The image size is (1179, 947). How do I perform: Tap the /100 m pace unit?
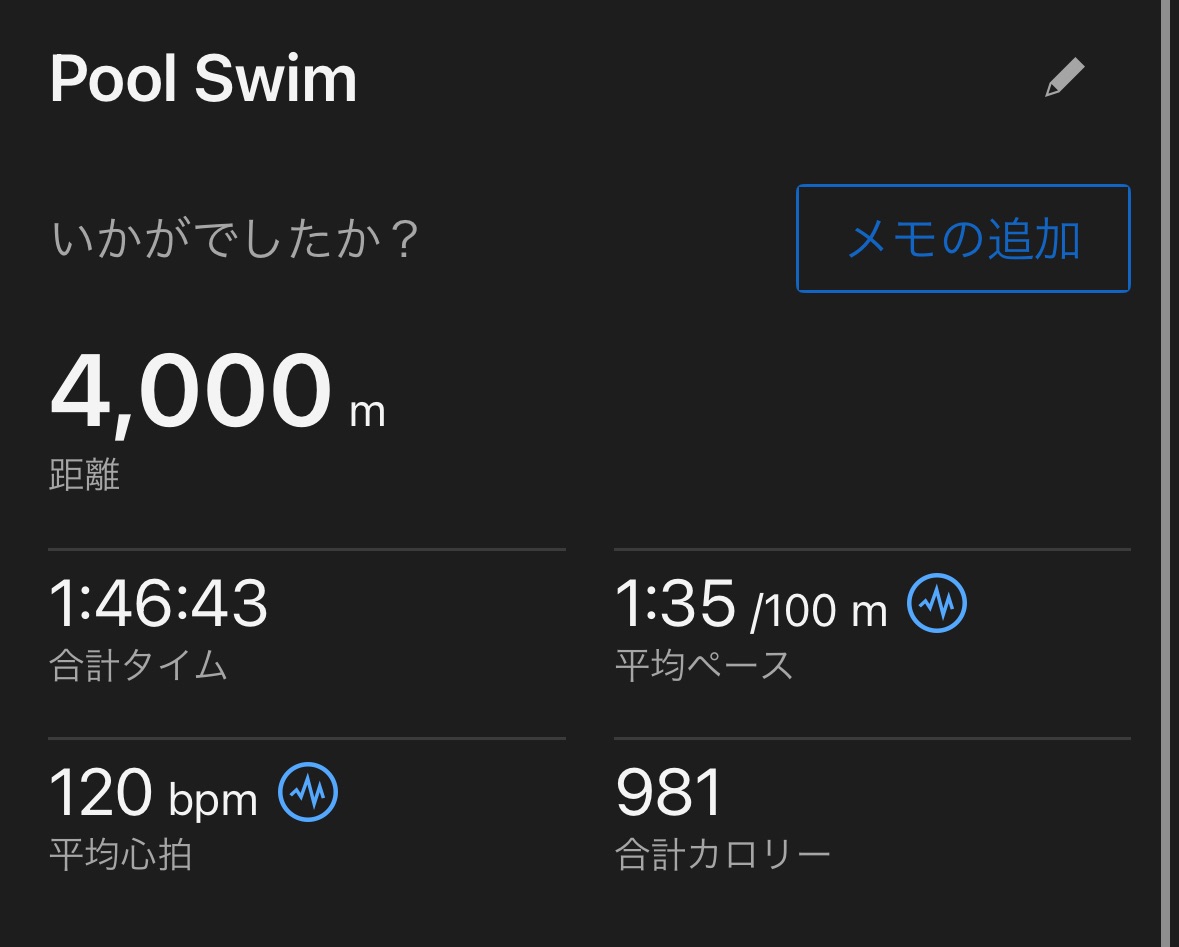[x=819, y=610]
